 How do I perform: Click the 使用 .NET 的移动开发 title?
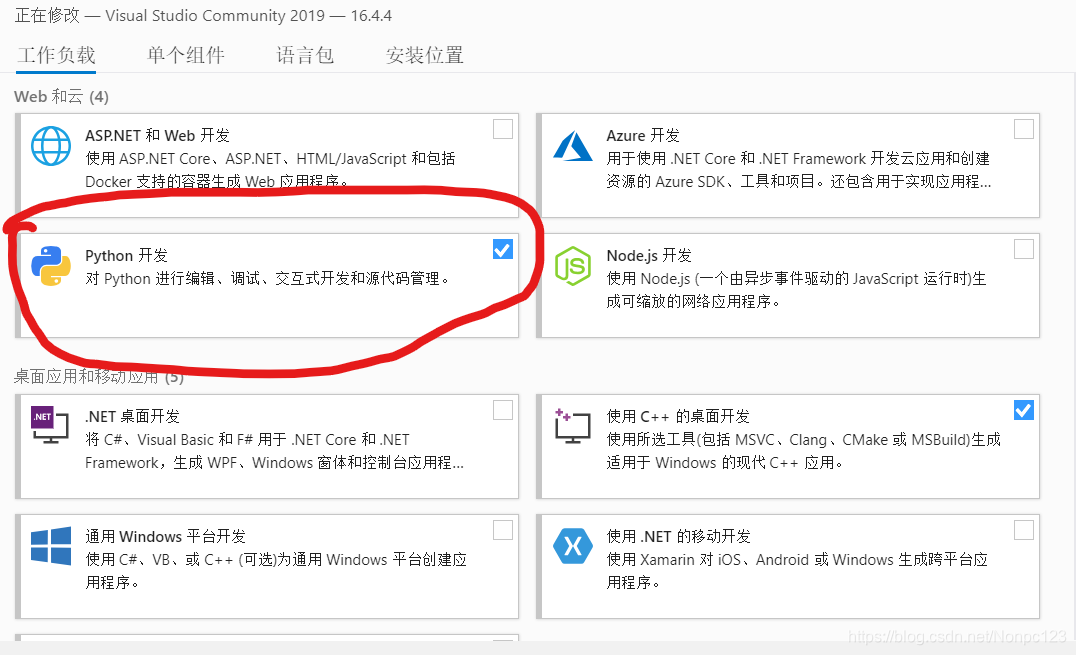[x=679, y=536]
